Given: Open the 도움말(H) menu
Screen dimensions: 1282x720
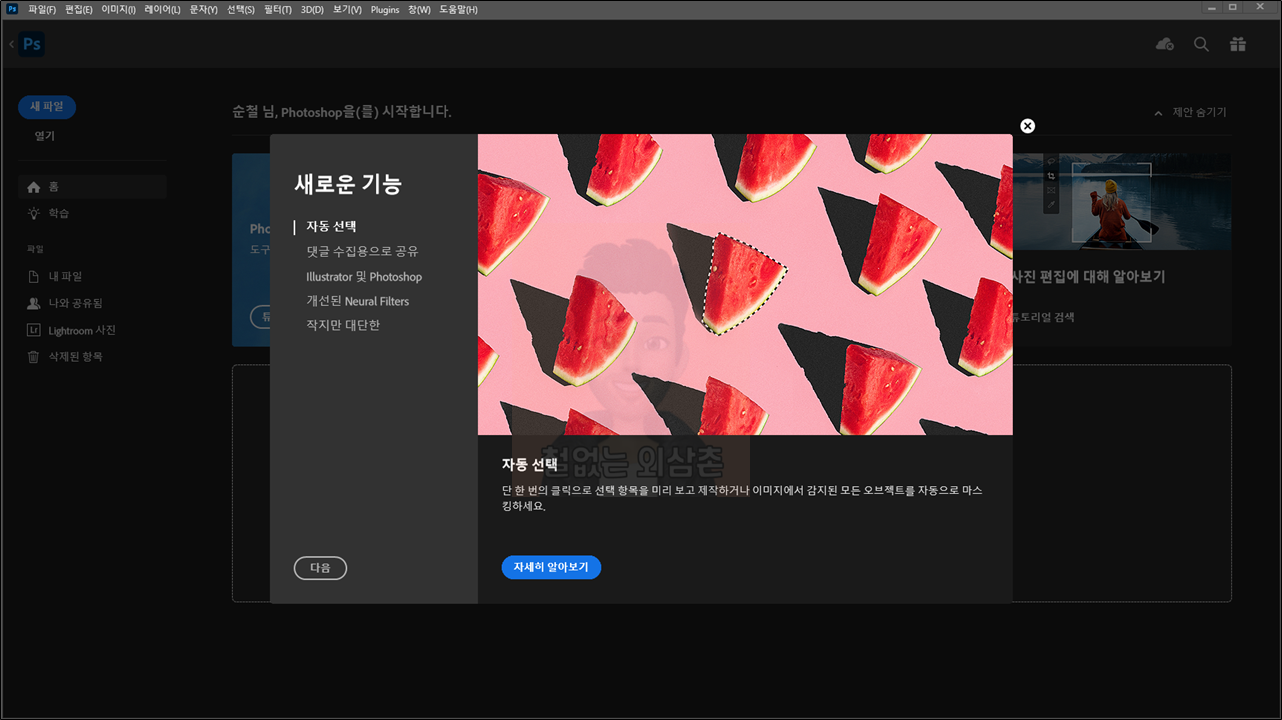Looking at the screenshot, I should (x=458, y=9).
